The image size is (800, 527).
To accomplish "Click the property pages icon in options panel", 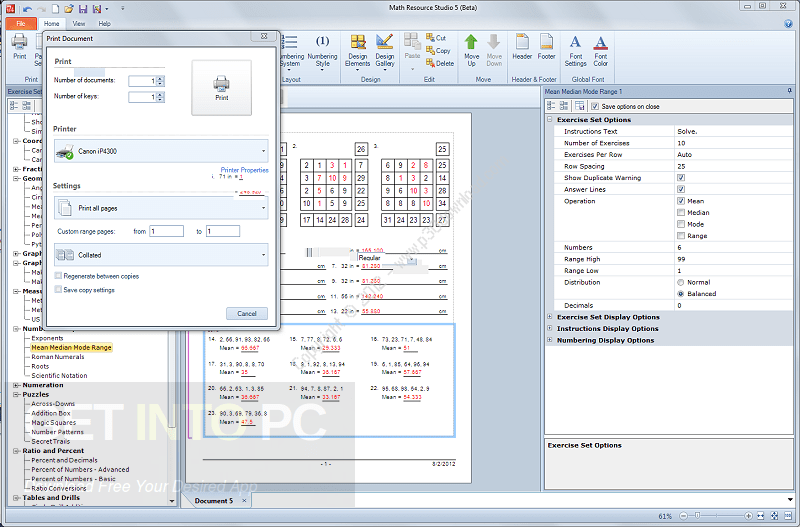I will click(580, 106).
